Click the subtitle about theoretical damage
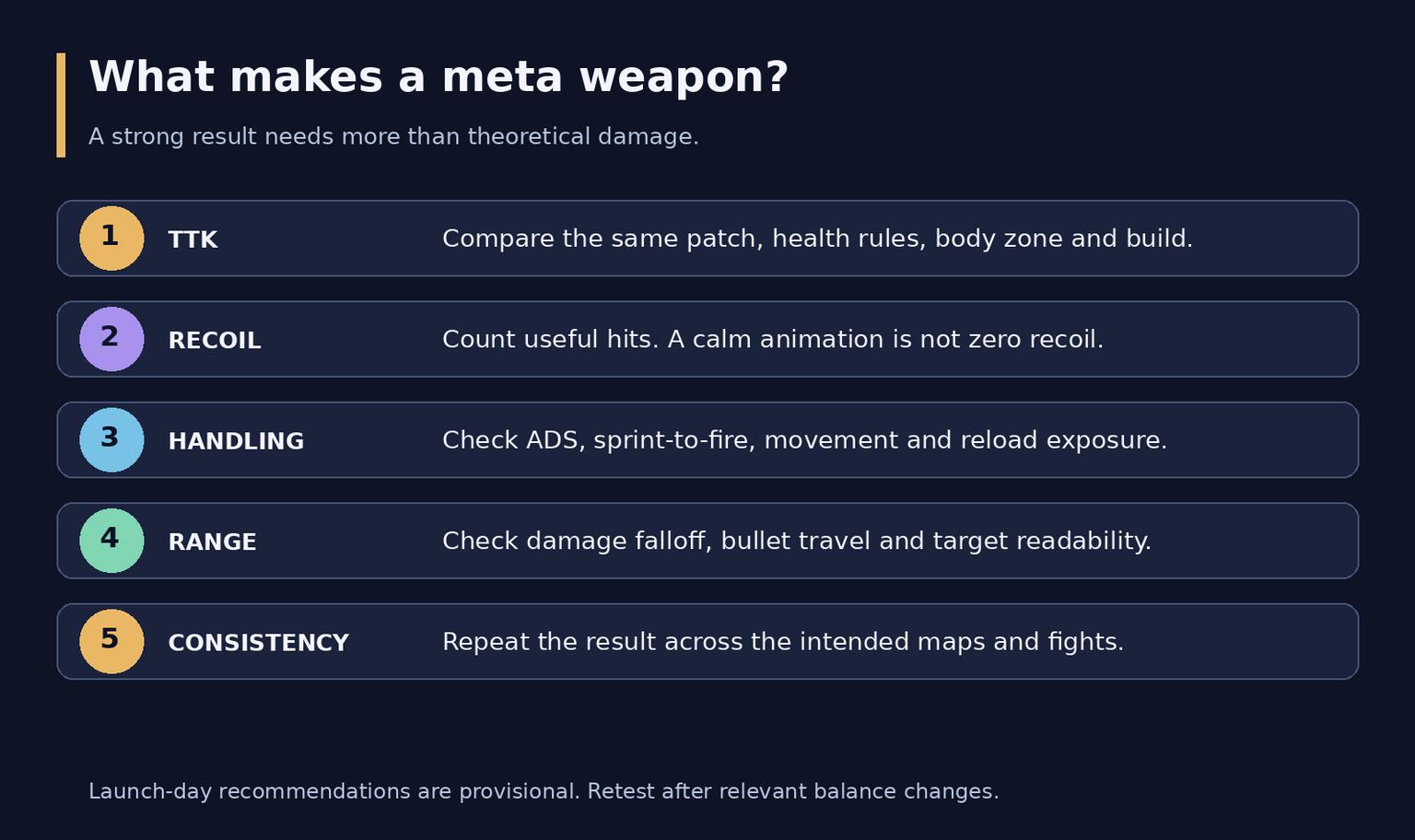1415x840 pixels. click(x=393, y=137)
